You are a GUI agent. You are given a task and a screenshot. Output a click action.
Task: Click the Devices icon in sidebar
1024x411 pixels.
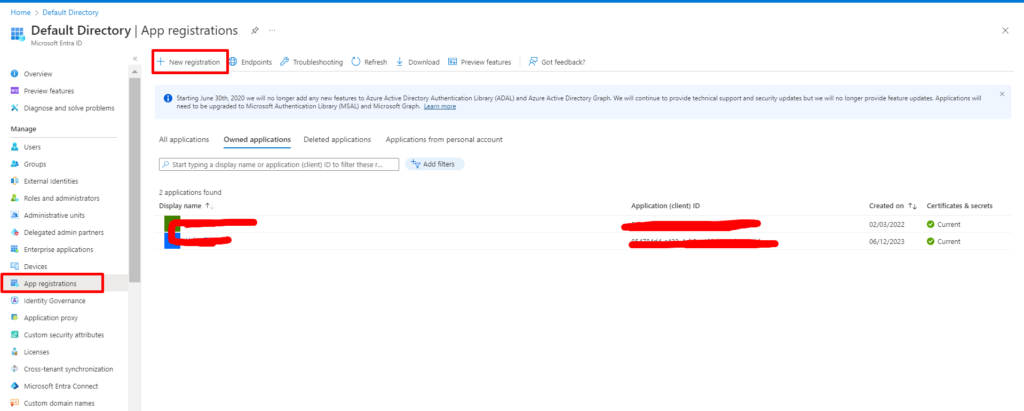pyautogui.click(x=14, y=267)
